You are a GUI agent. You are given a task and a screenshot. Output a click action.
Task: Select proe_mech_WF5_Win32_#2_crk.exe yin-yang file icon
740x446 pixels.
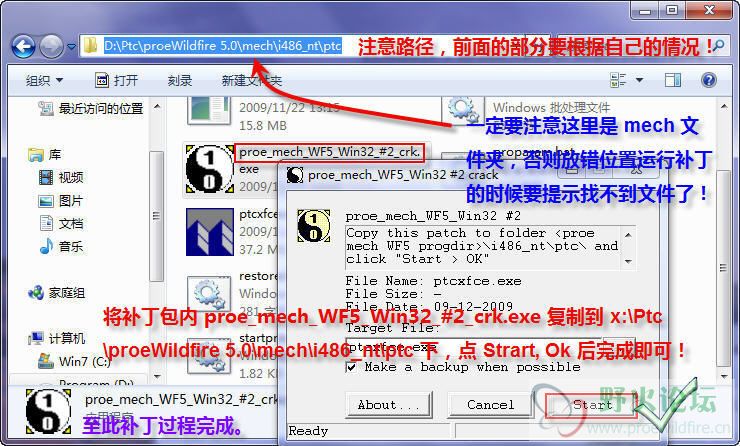tap(210, 169)
